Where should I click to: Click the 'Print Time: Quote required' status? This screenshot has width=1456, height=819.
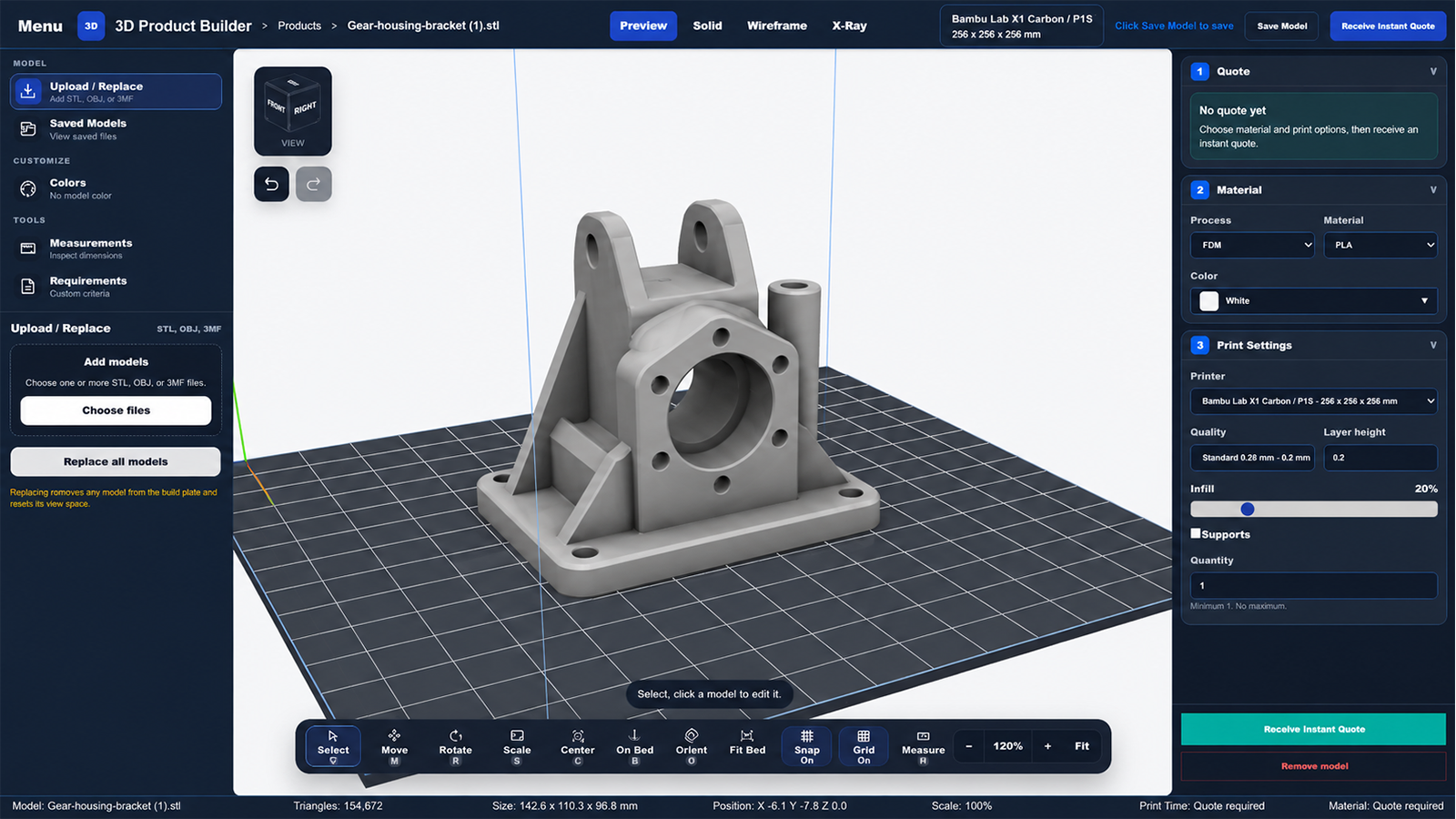click(1202, 806)
